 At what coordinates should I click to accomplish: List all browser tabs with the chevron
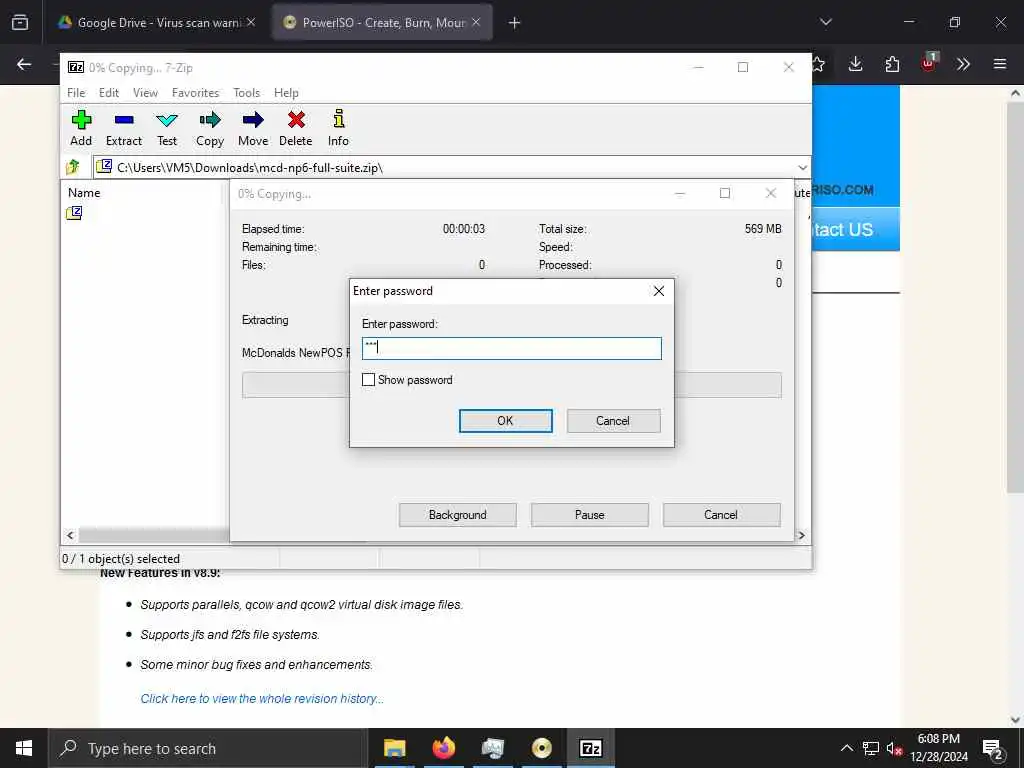pyautogui.click(x=825, y=22)
